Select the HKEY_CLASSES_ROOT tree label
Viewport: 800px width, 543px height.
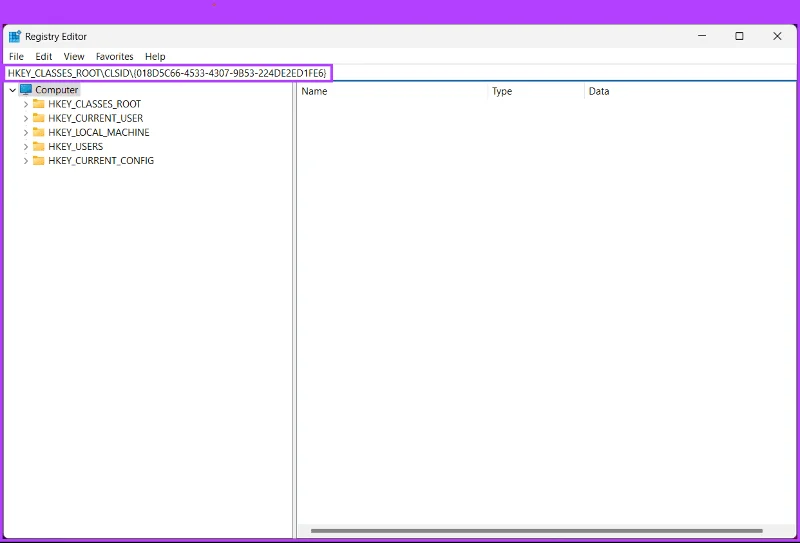pos(94,104)
